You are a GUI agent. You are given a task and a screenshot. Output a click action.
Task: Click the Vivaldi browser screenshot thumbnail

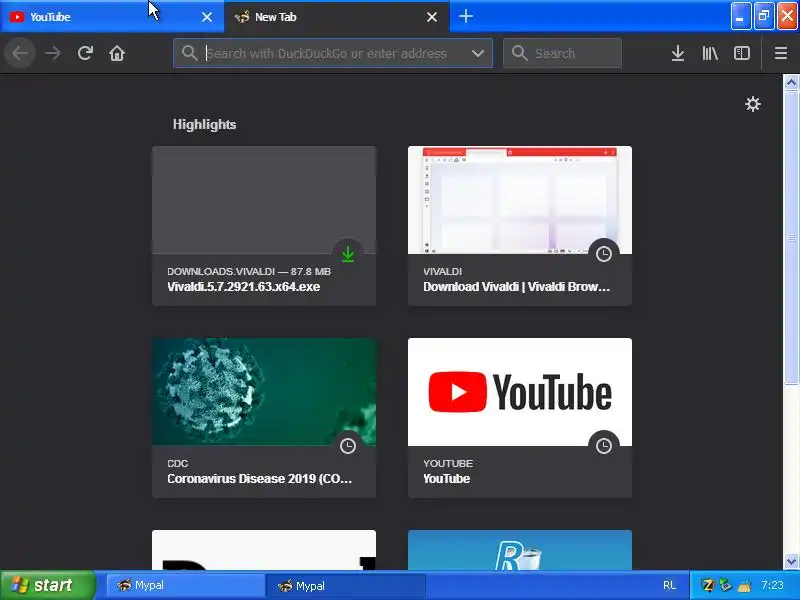[519, 200]
